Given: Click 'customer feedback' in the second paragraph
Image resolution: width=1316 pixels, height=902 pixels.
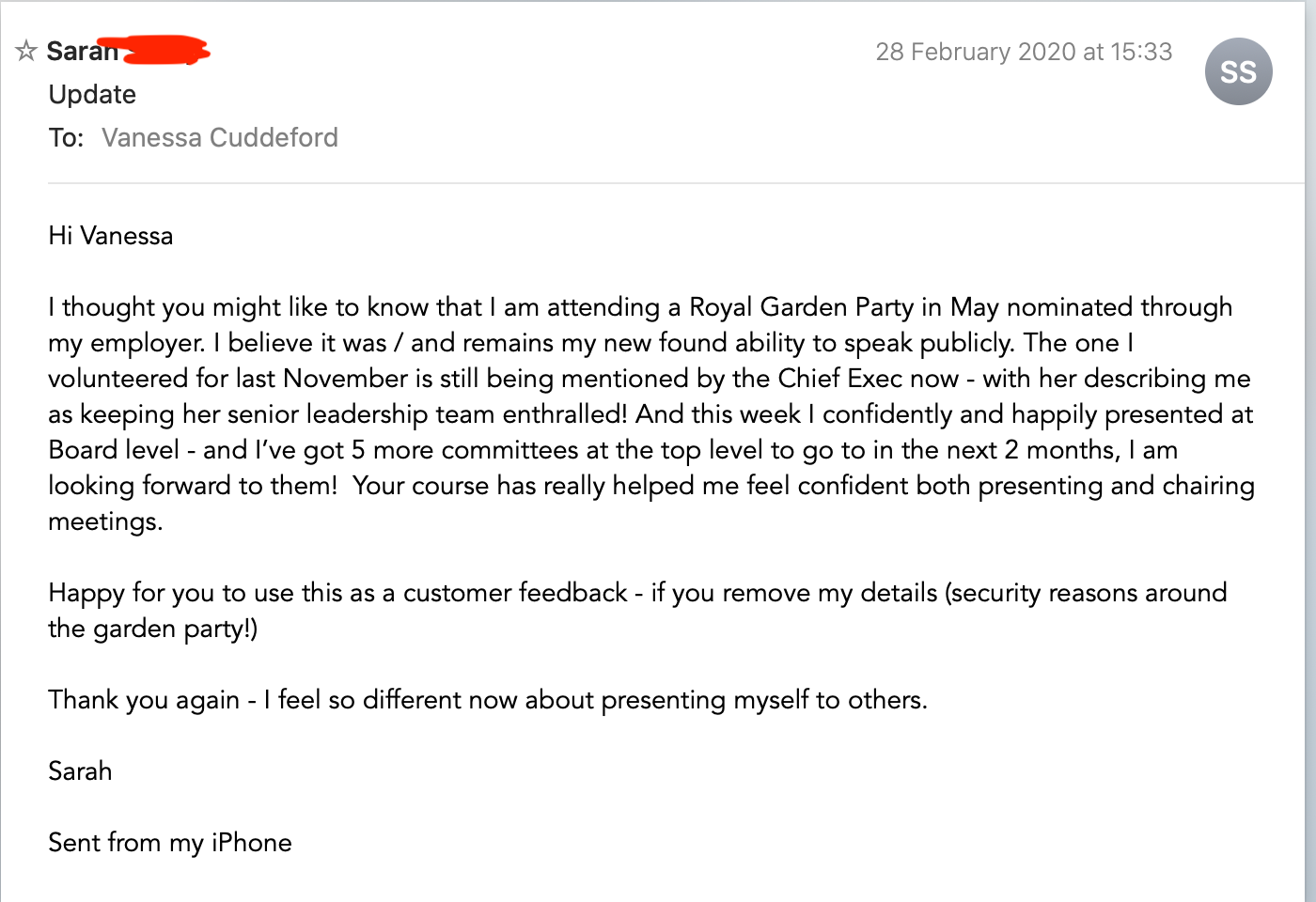Looking at the screenshot, I should (515, 592).
